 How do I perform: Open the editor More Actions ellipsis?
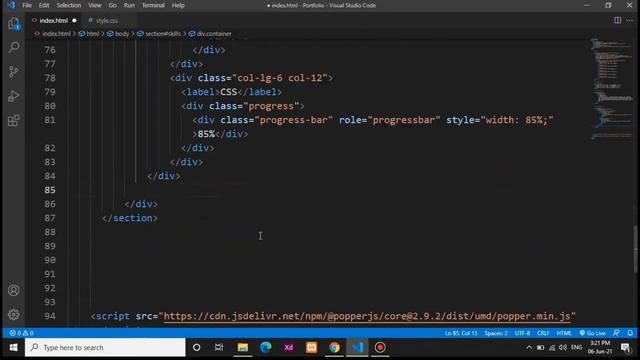tap(629, 20)
